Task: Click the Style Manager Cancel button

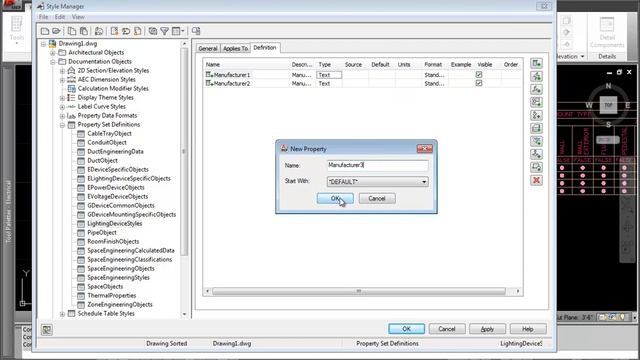Action: pyautogui.click(x=447, y=329)
